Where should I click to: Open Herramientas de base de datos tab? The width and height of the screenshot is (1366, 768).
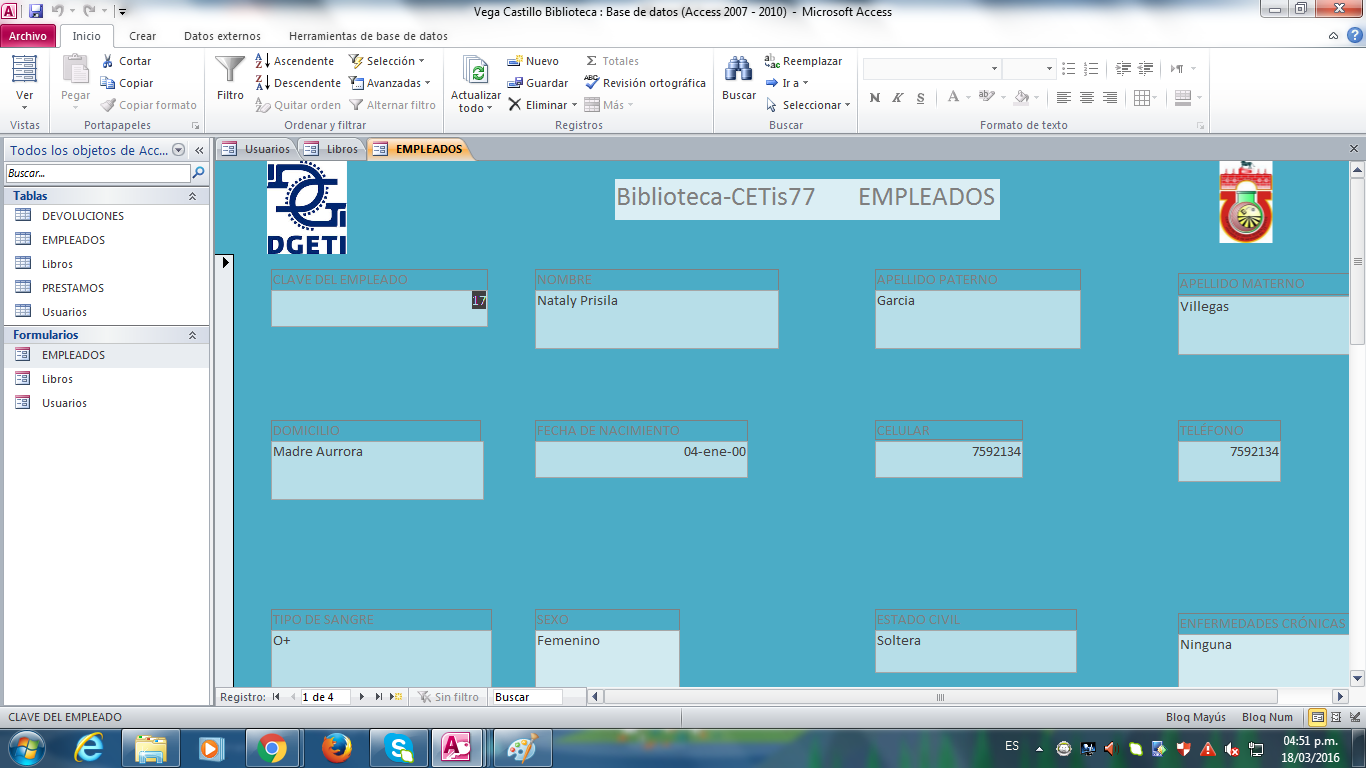pos(368,36)
